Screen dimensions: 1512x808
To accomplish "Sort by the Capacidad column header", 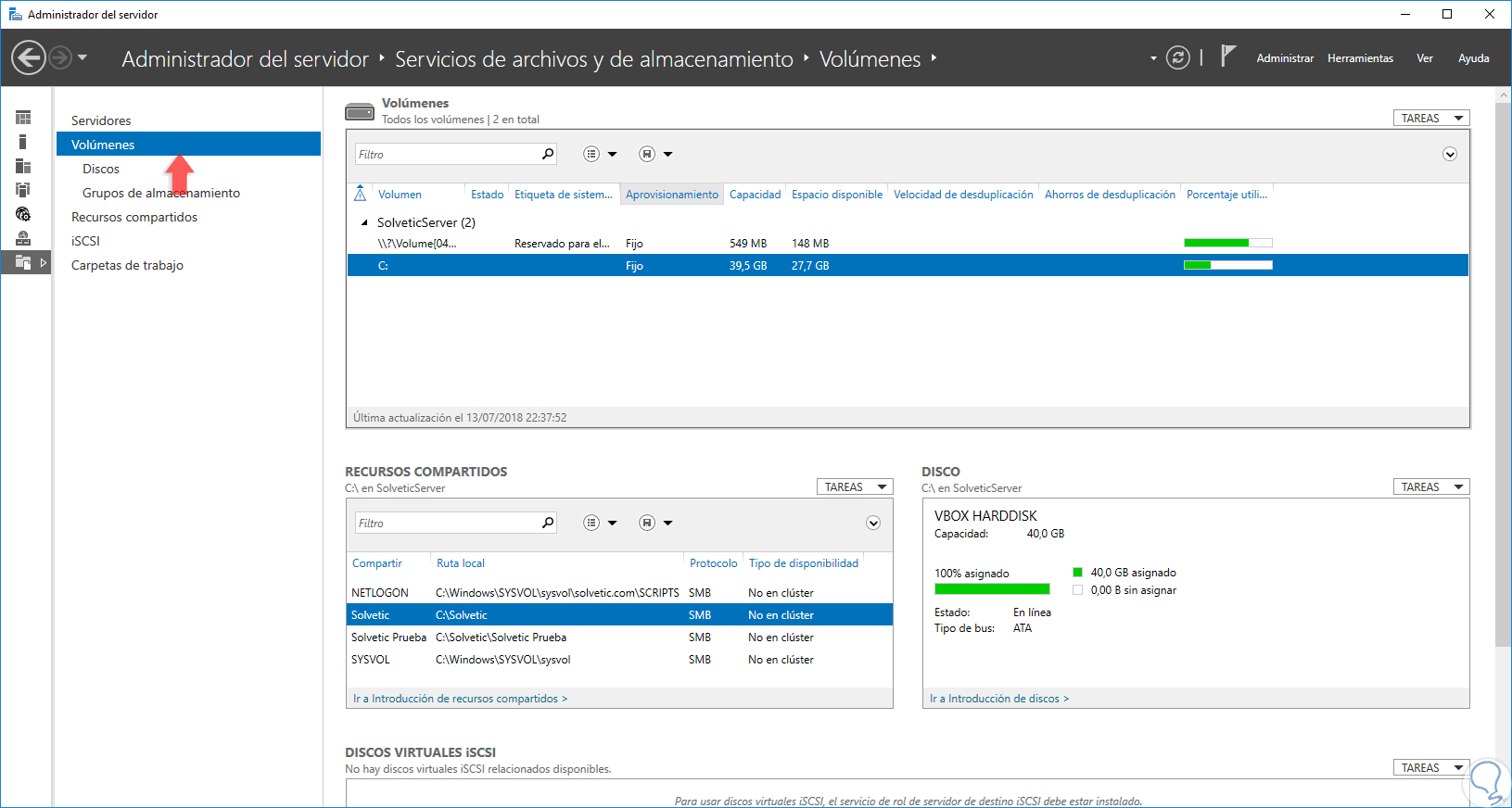I will (x=755, y=195).
